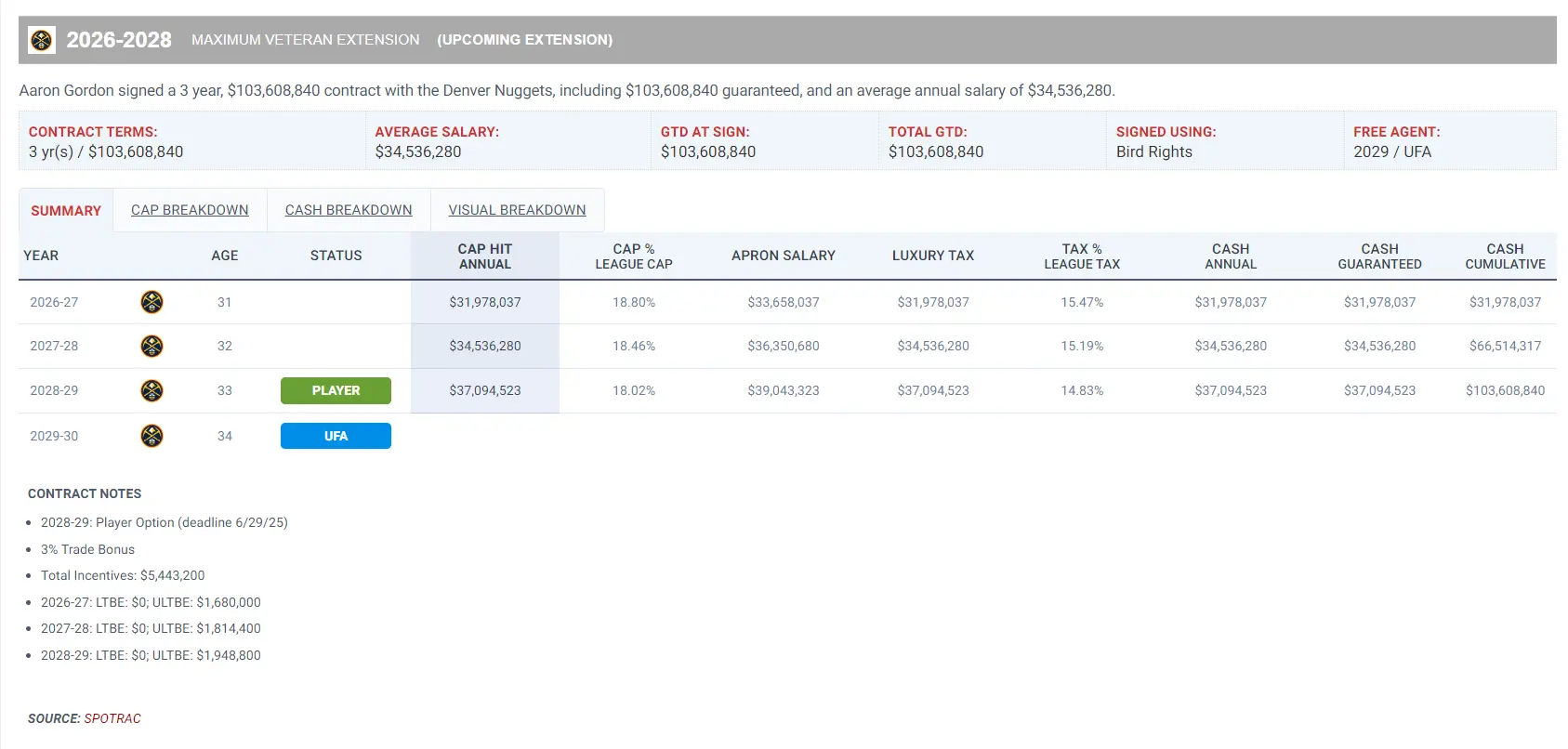This screenshot has height=749, width=1568.
Task: Open the Cash Breakdown tab
Action: point(349,210)
